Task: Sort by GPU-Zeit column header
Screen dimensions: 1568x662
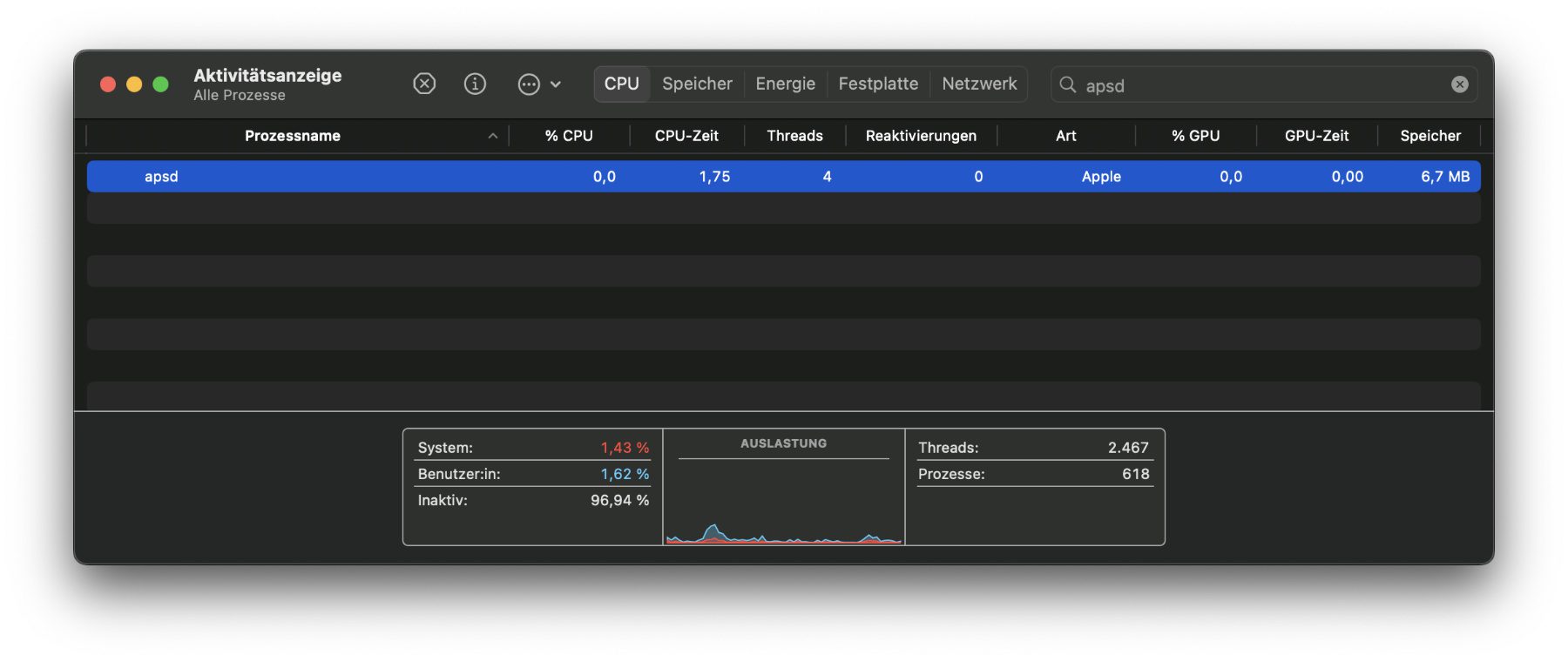Action: [1316, 136]
